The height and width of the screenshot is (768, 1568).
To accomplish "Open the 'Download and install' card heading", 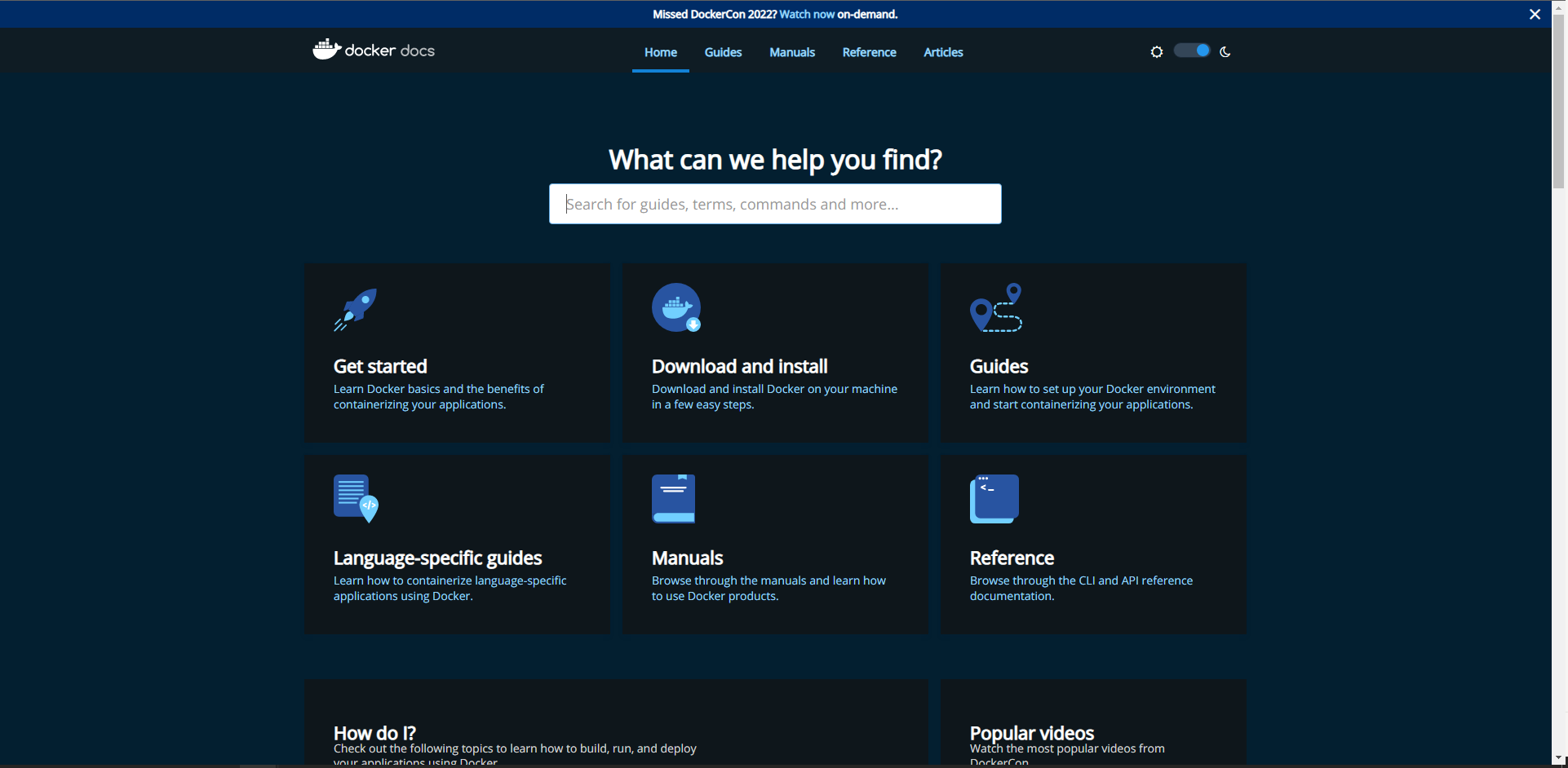I will 739,366.
